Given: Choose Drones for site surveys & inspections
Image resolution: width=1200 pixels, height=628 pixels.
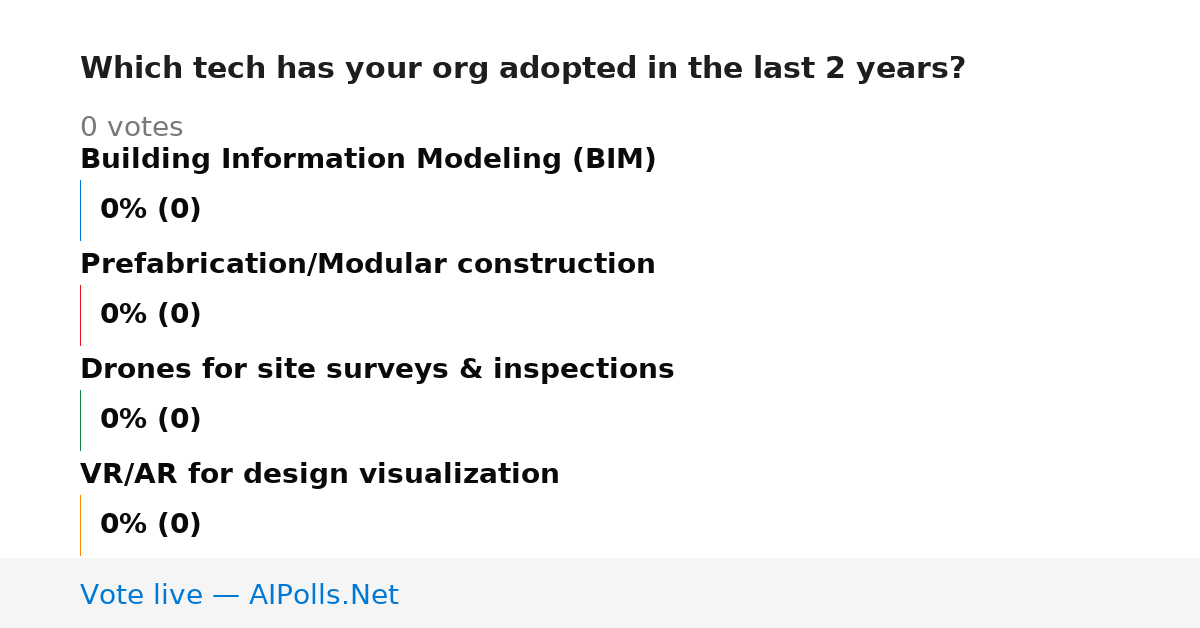Looking at the screenshot, I should (x=377, y=370).
